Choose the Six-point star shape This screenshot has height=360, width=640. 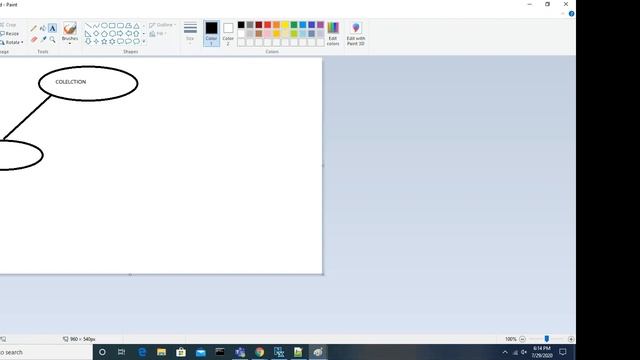click(112, 41)
